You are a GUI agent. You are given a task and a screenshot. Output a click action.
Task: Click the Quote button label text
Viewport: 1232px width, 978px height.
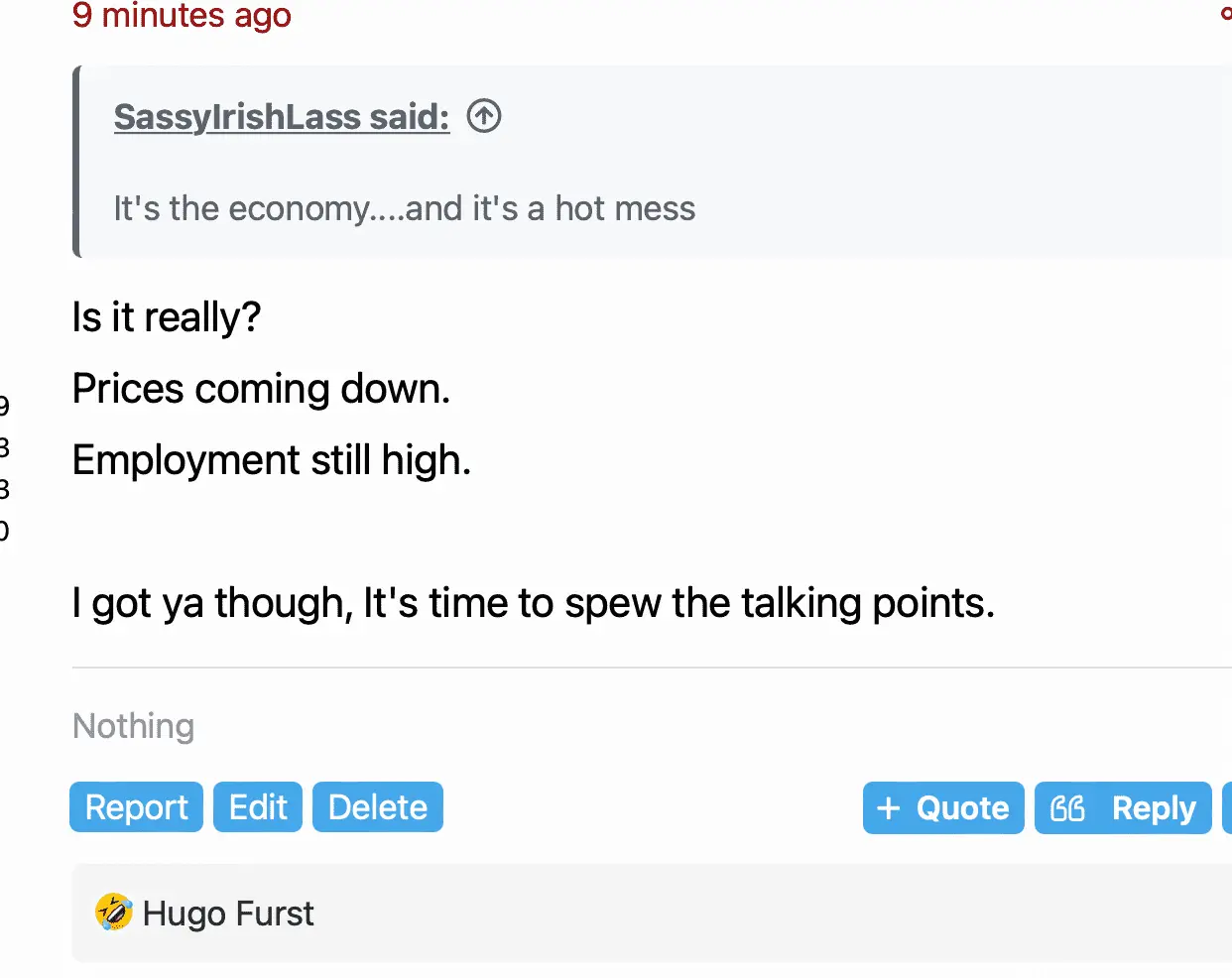click(962, 808)
